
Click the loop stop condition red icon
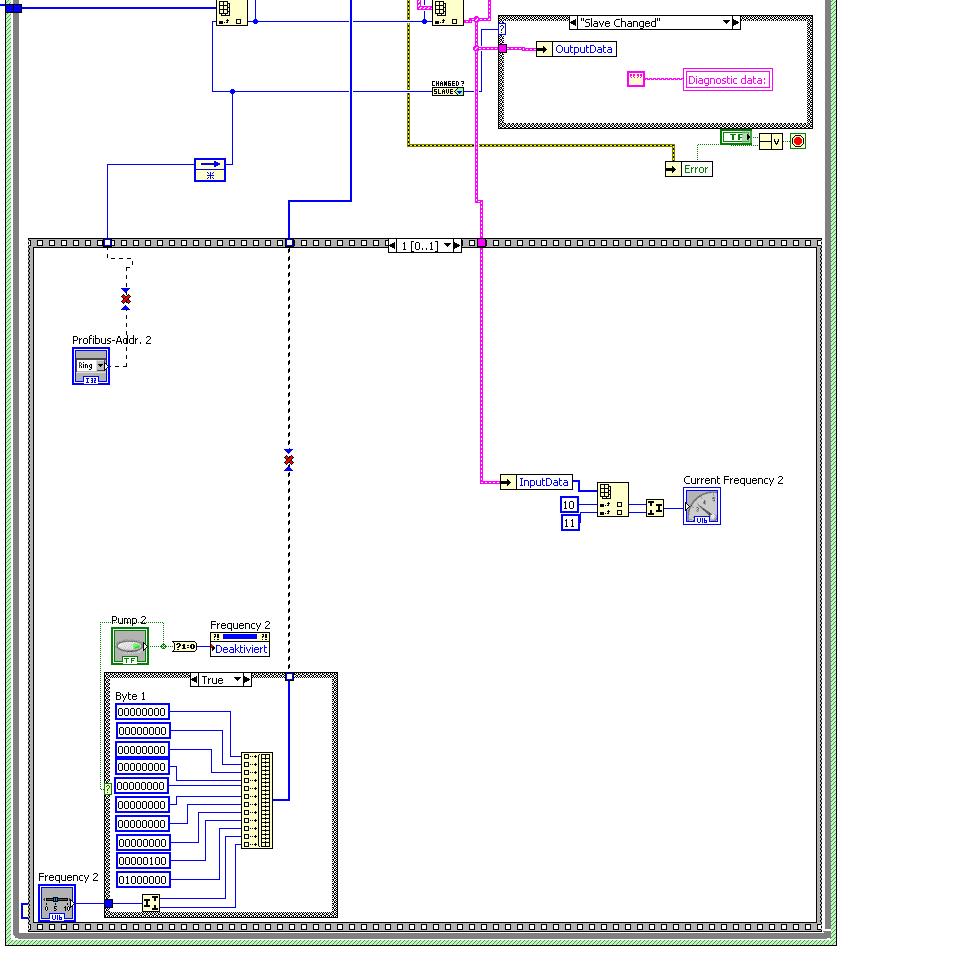pos(798,141)
